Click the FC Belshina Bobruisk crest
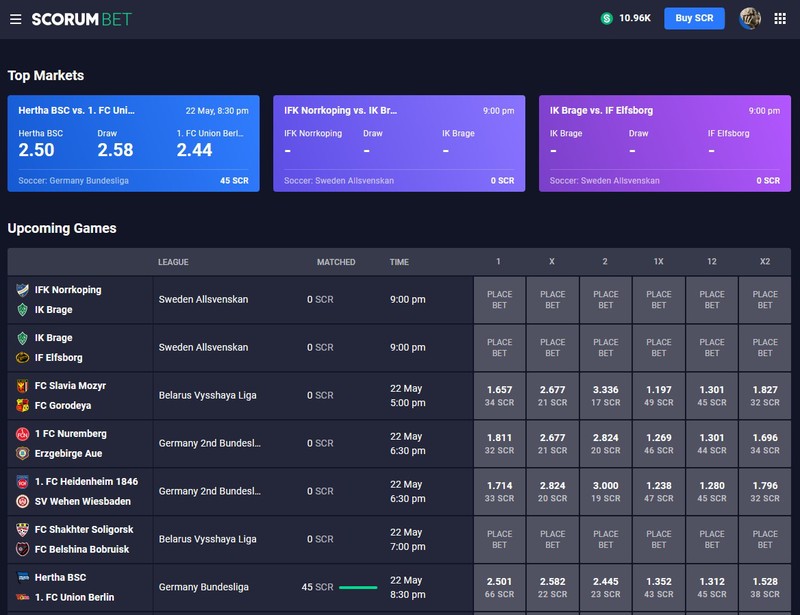Screen dimensions: 800x615 tap(22, 550)
